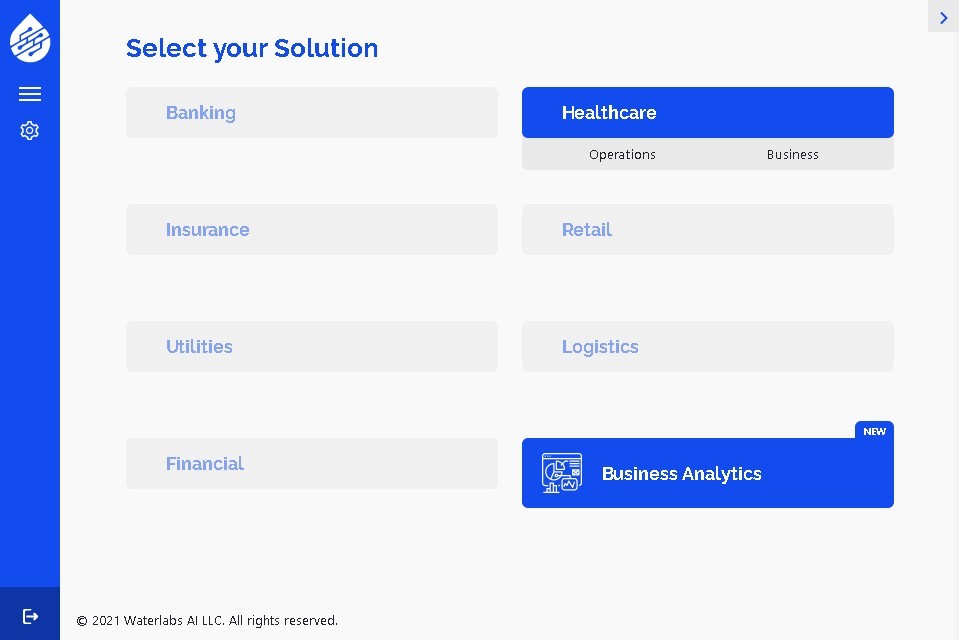
Task: Select the Financial solution
Action: click(x=311, y=463)
